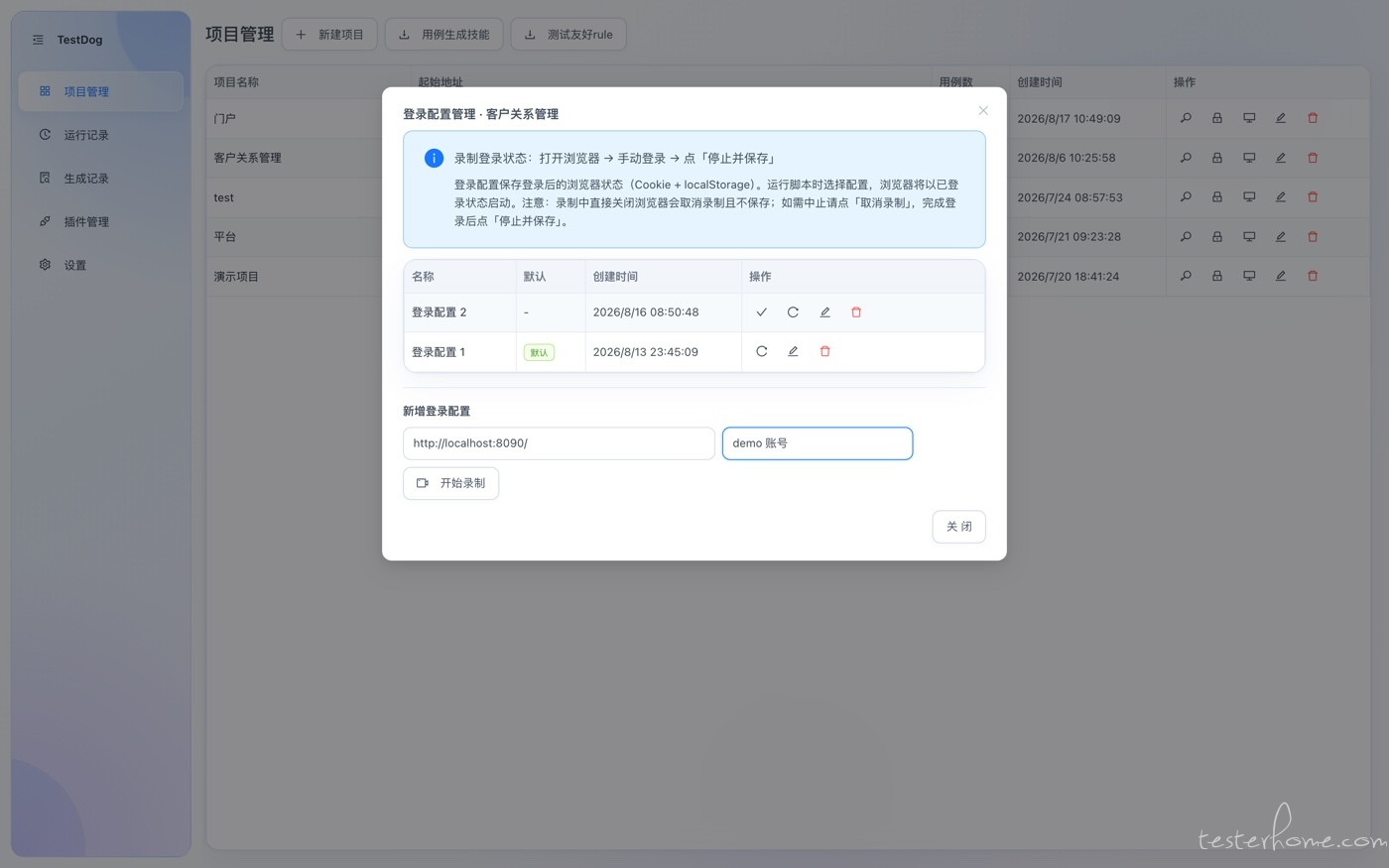The width and height of the screenshot is (1389, 868).
Task: Click the 'demo 账号' name input field
Action: coord(818,443)
